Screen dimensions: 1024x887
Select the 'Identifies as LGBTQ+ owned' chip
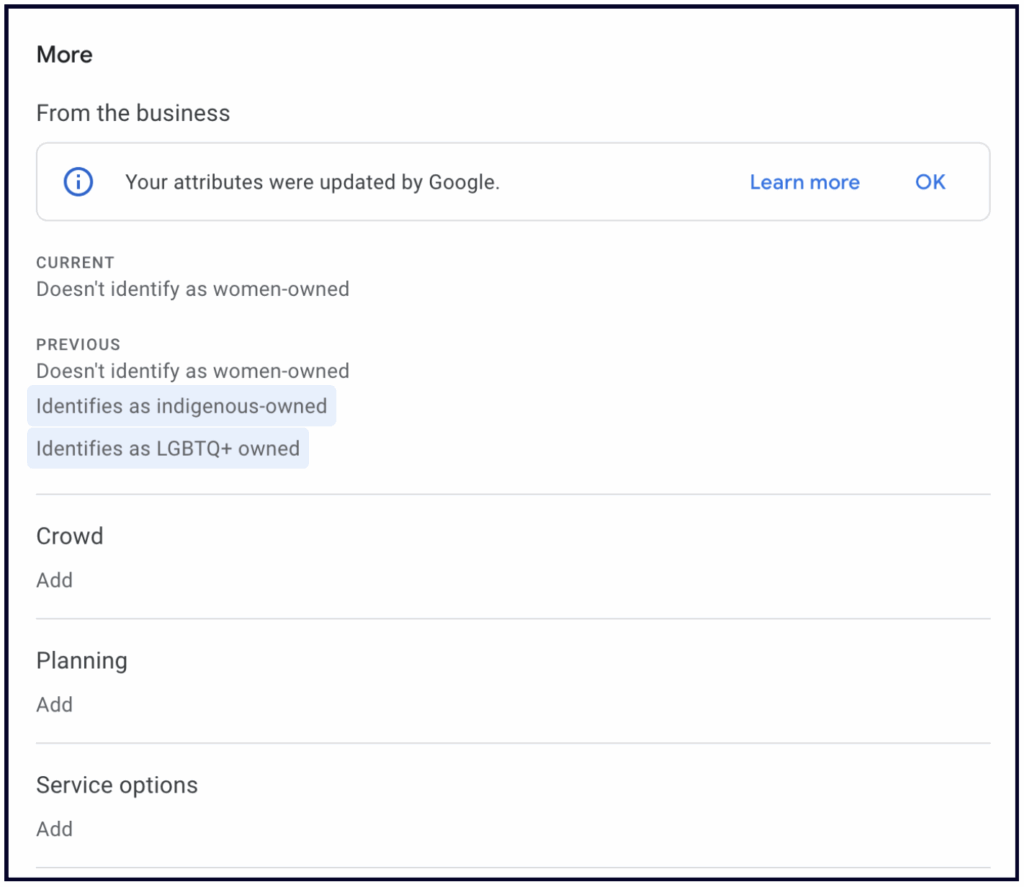click(168, 448)
